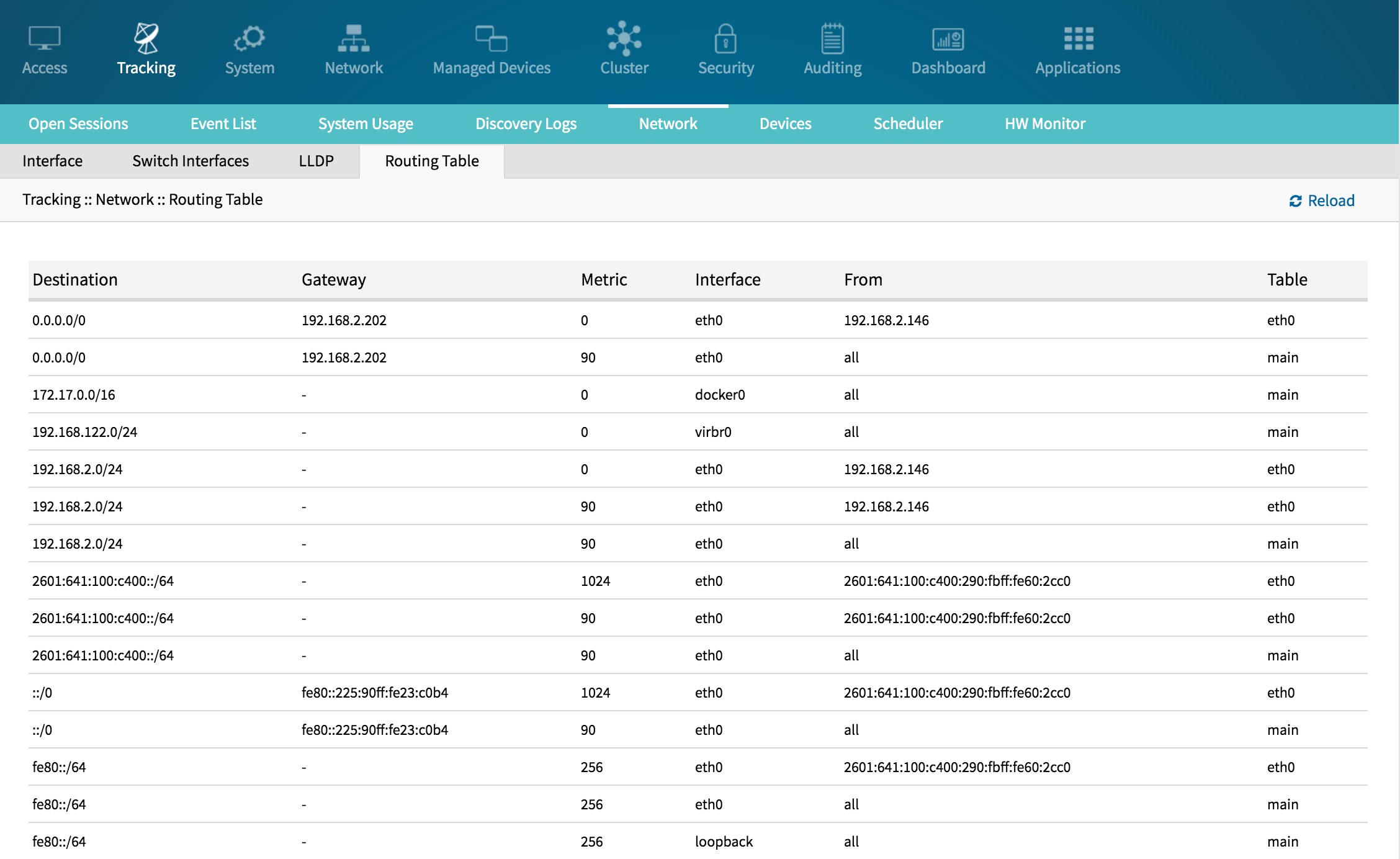Click the virbr0 interface cell
1400x859 pixels.
(713, 432)
